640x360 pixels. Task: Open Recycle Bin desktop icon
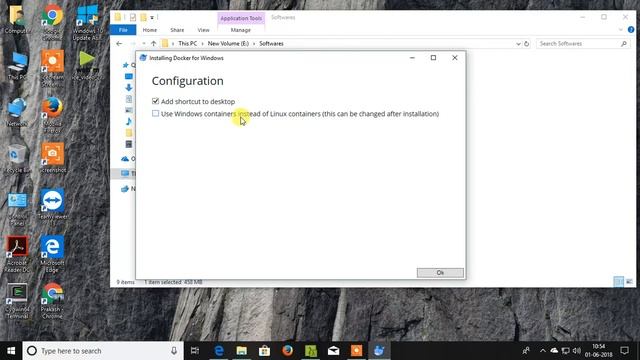click(17, 159)
